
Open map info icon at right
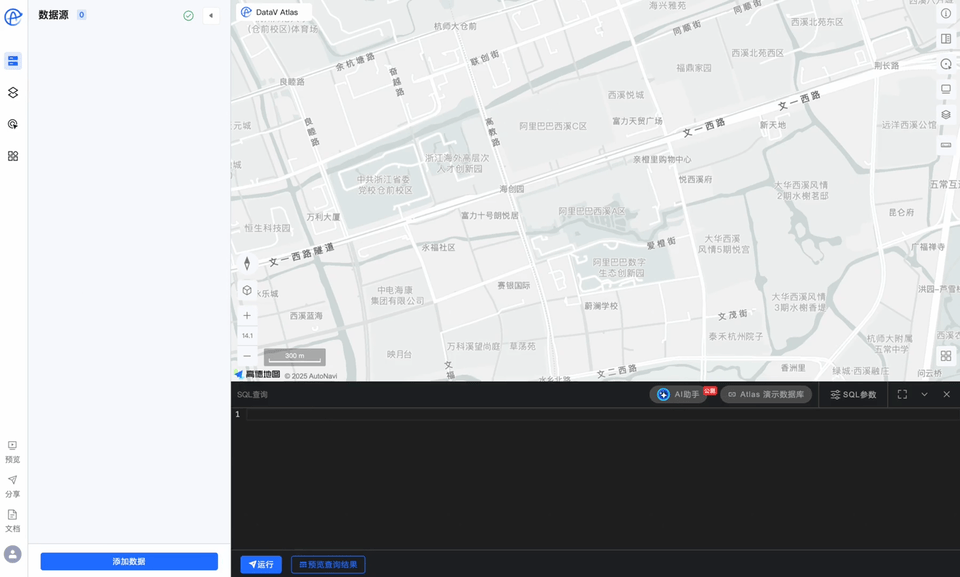946,13
